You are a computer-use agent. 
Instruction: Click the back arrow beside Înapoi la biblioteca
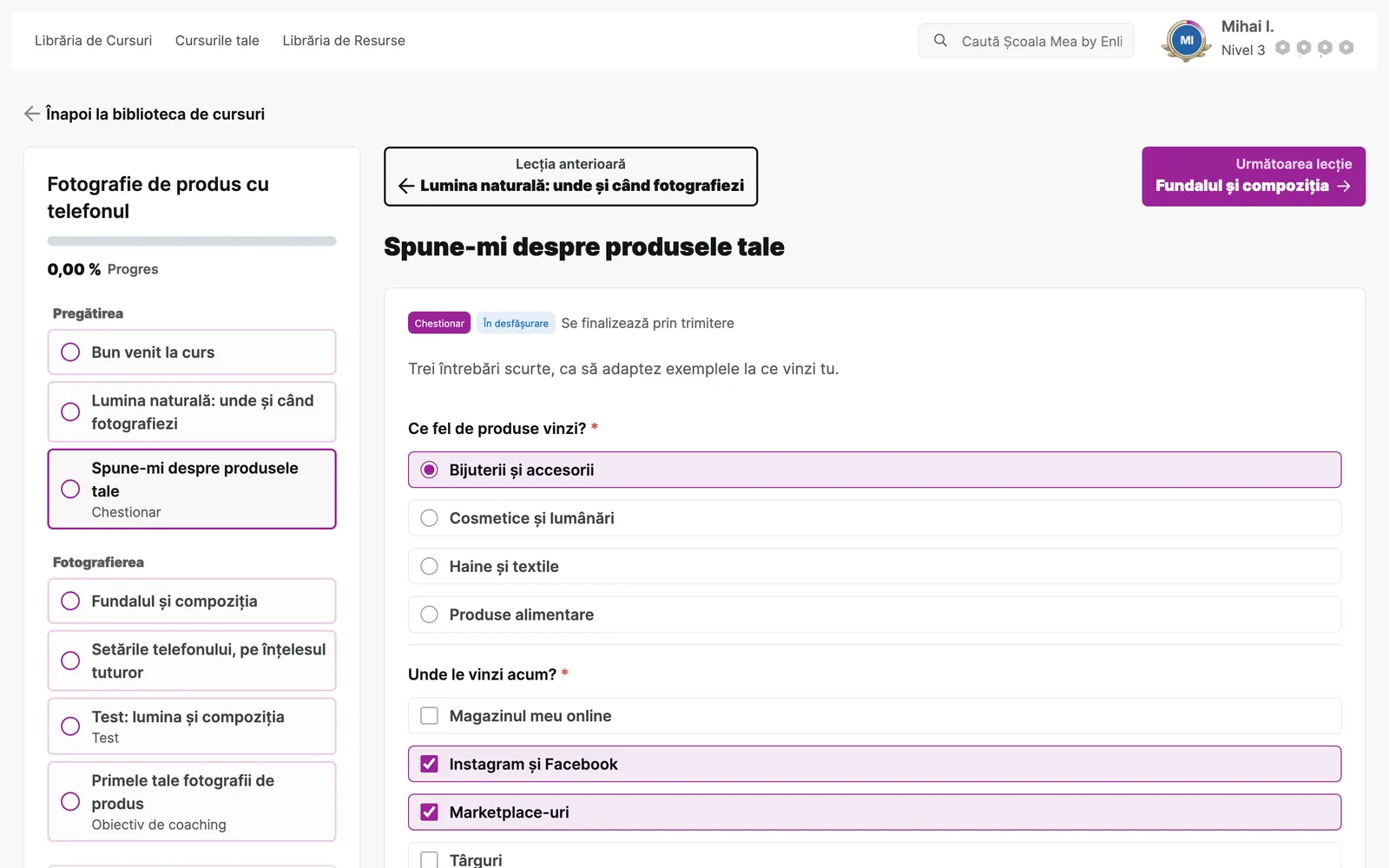click(32, 114)
